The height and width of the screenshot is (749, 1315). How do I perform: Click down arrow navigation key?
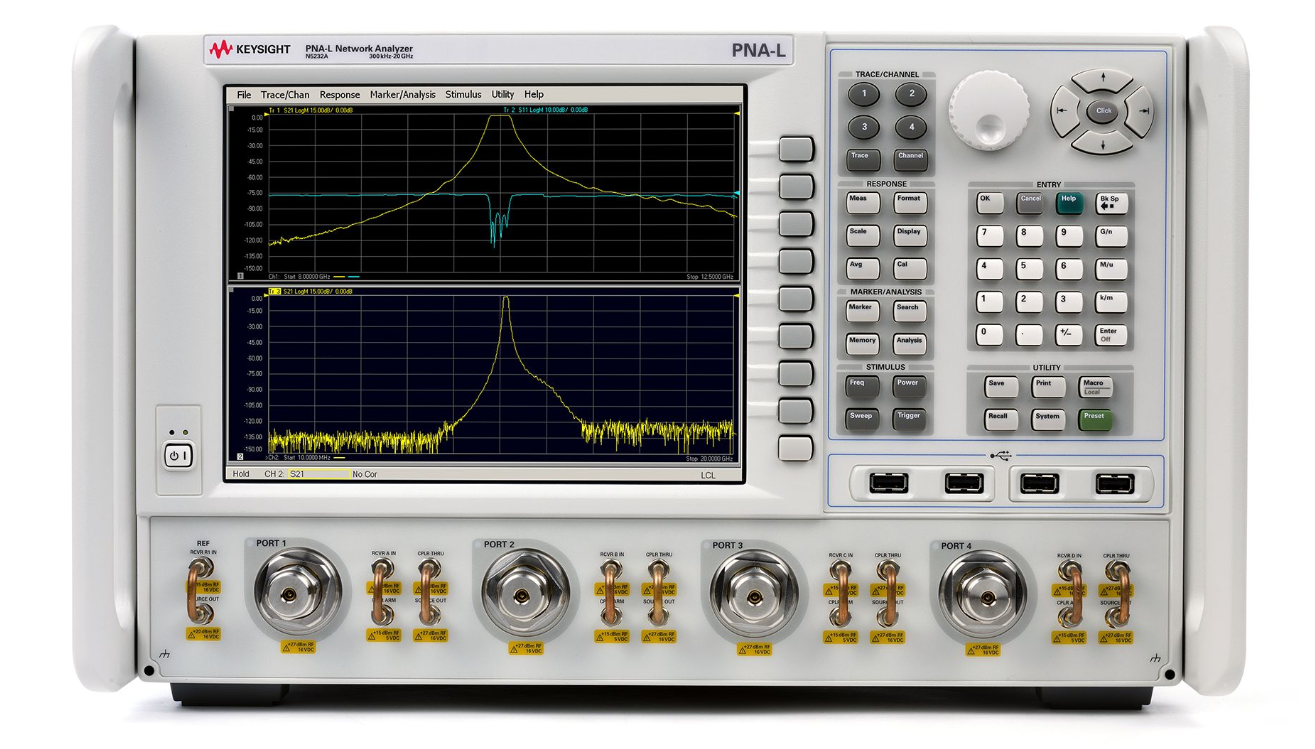click(1102, 144)
